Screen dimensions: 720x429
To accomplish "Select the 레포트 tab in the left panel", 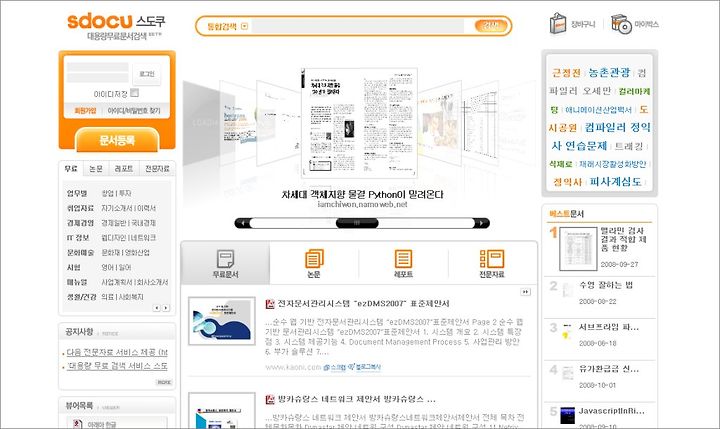I will [123, 169].
